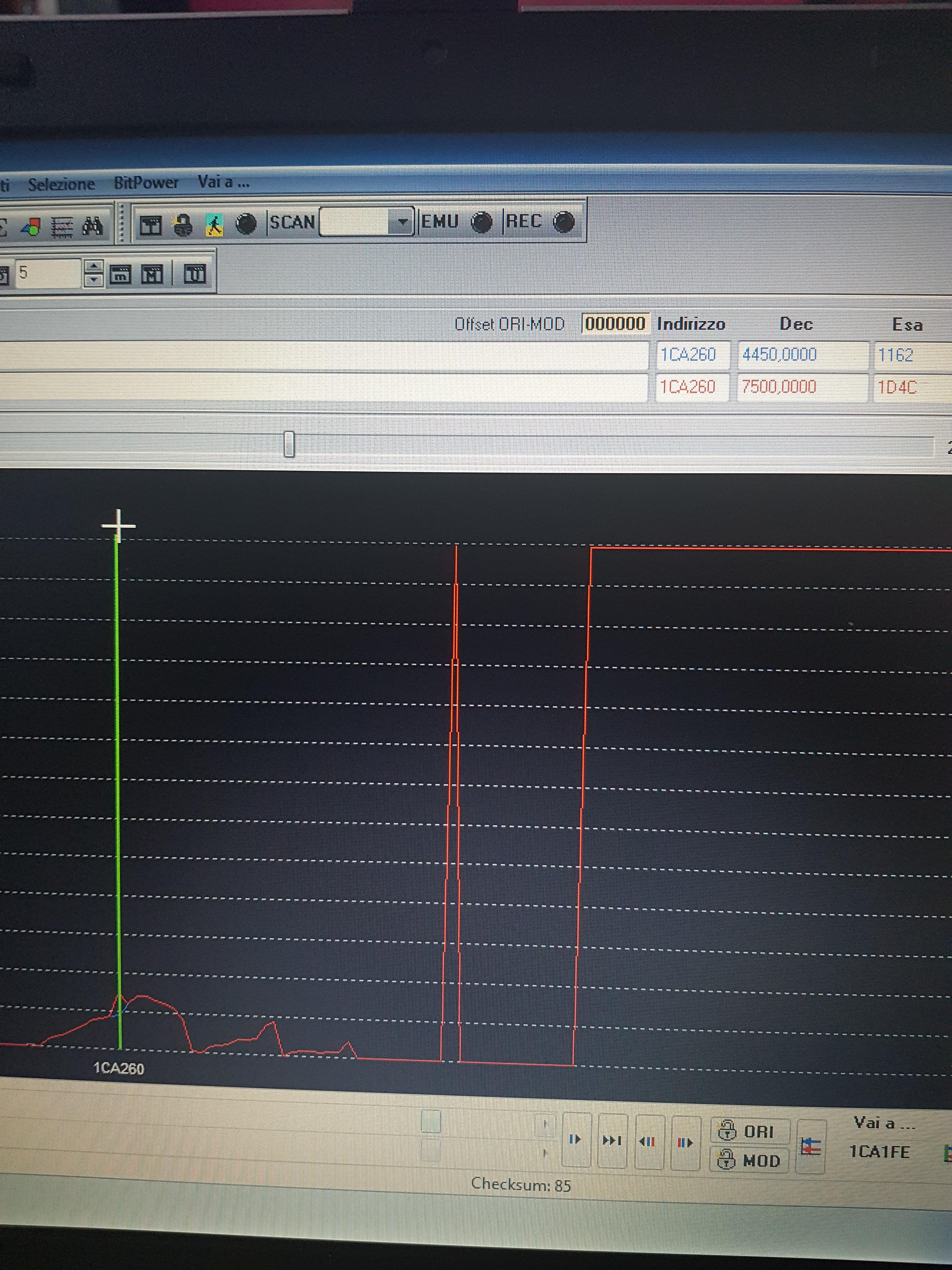Click the table window icon before the printer
This screenshot has width=952, height=1270.
[x=151, y=226]
